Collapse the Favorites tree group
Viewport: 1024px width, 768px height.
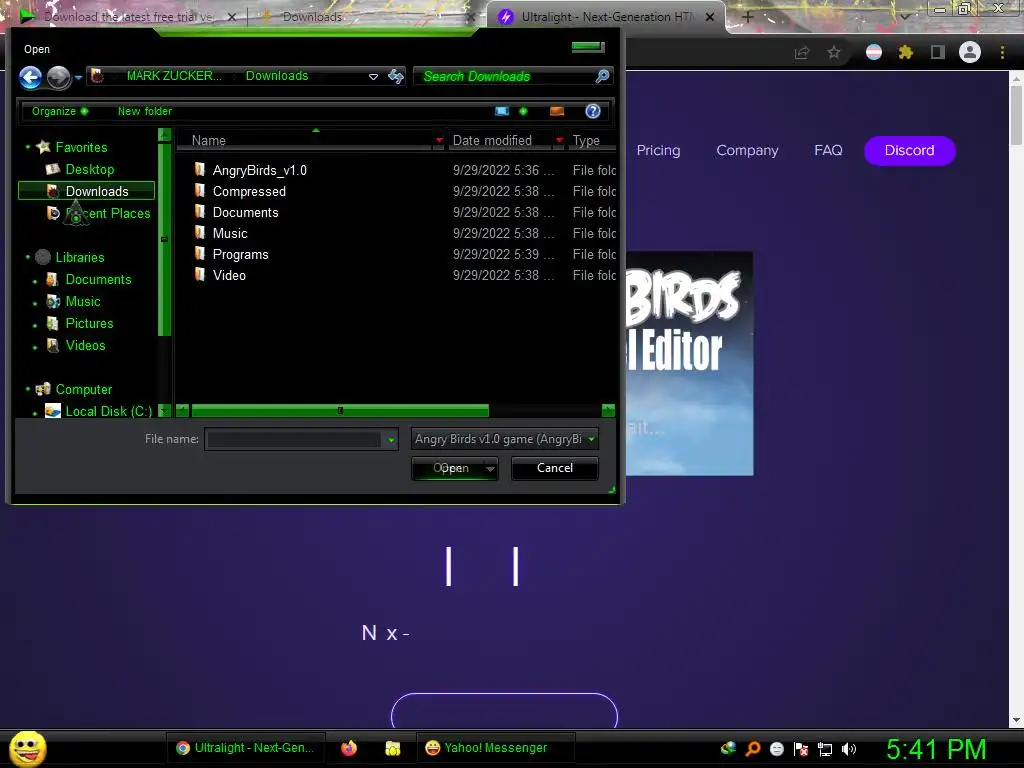(27, 148)
